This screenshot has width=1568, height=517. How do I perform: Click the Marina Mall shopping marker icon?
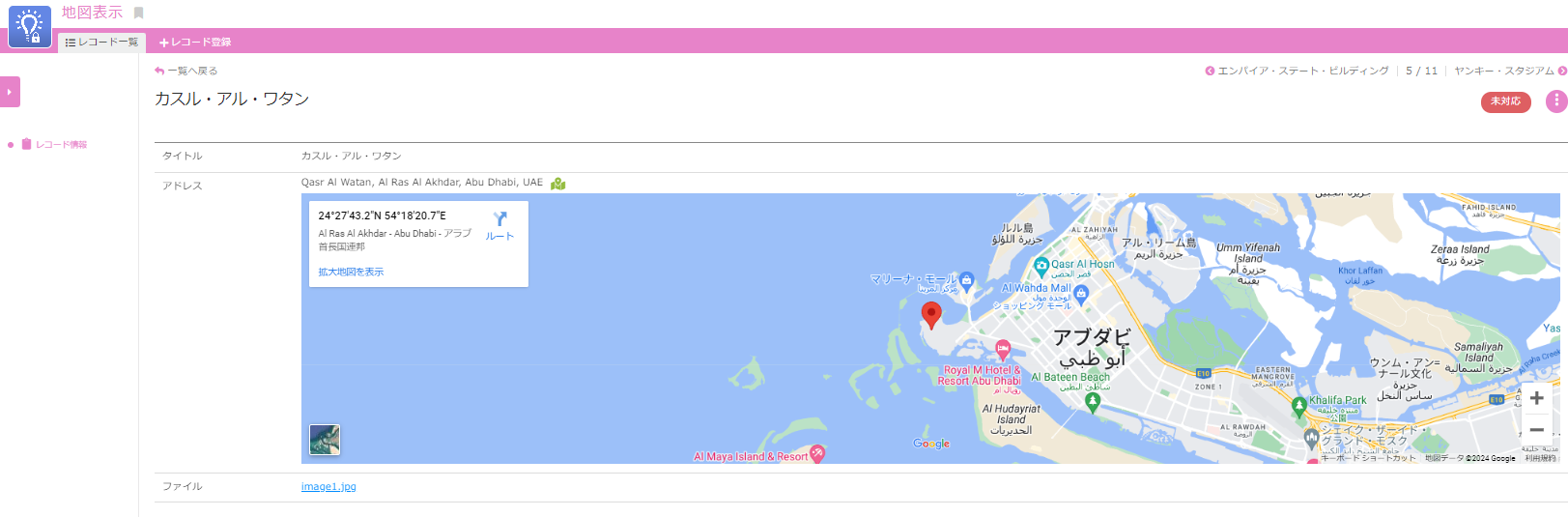click(x=966, y=280)
